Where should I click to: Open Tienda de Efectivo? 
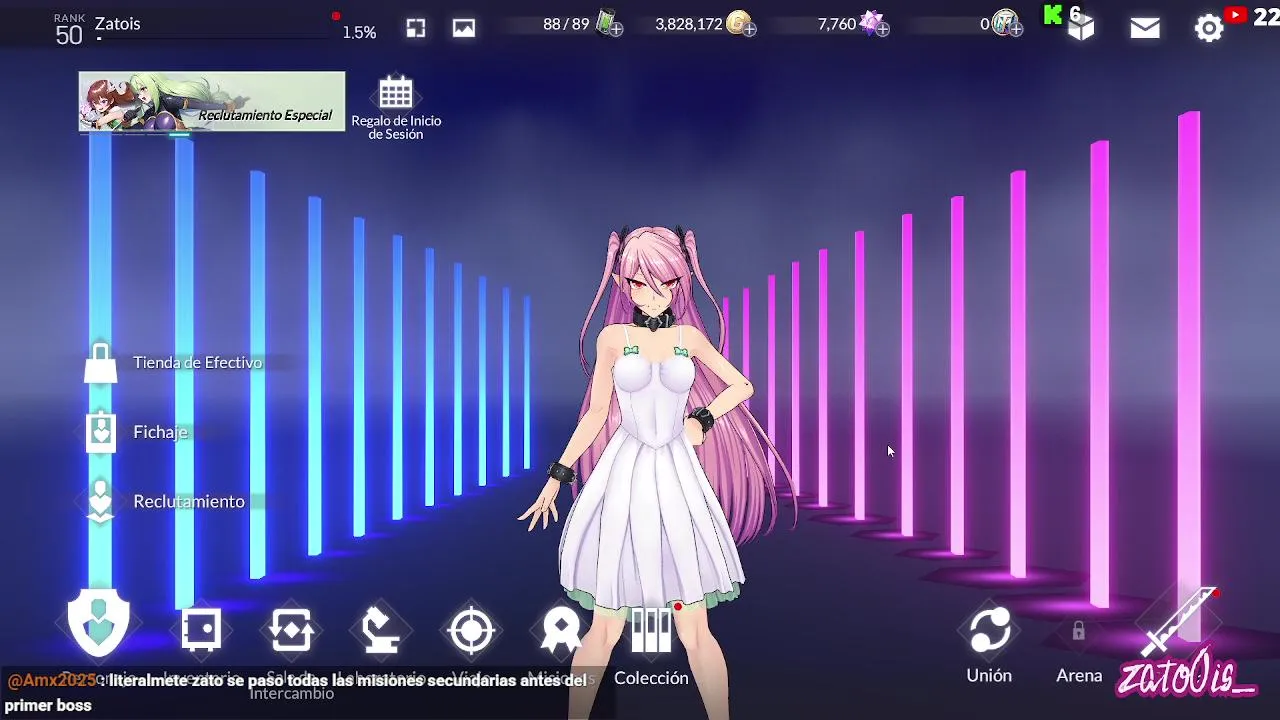[x=176, y=362]
